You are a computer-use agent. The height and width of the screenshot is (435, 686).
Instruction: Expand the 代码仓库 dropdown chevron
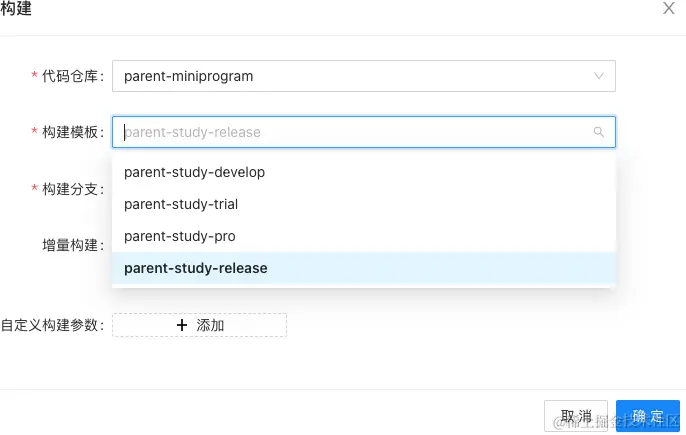point(599,76)
